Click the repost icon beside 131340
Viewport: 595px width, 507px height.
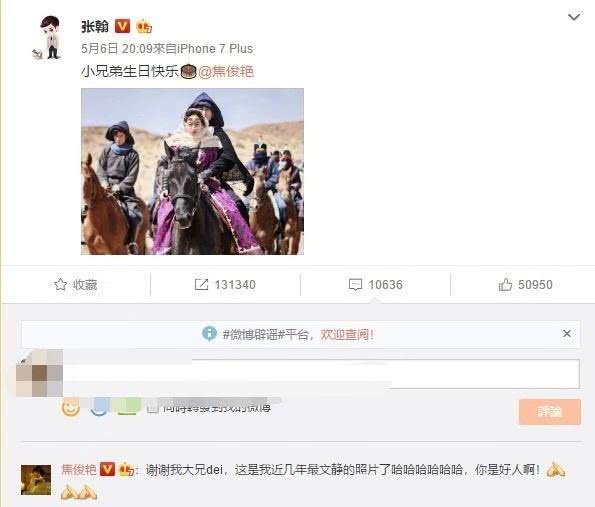tap(201, 284)
